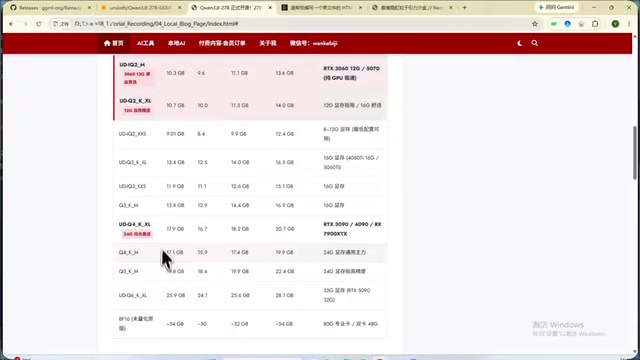Switch to the fourth HTML writing tab

pos(322,7)
